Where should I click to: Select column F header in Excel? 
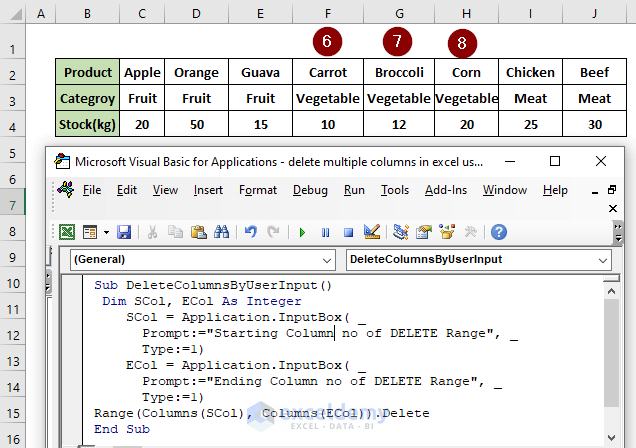point(328,13)
